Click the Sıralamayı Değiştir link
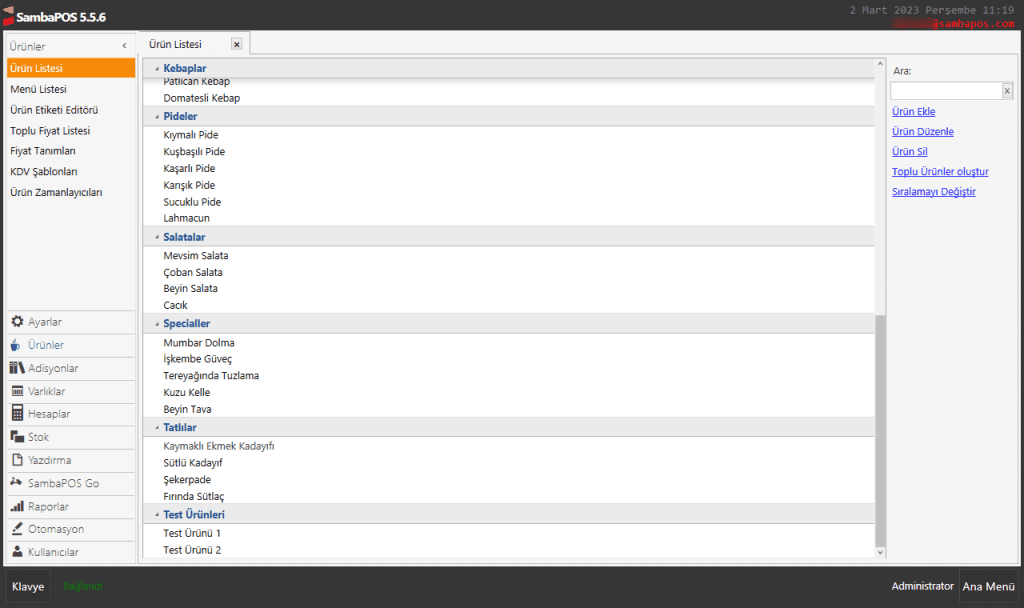The width and height of the screenshot is (1024, 608). pos(933,192)
